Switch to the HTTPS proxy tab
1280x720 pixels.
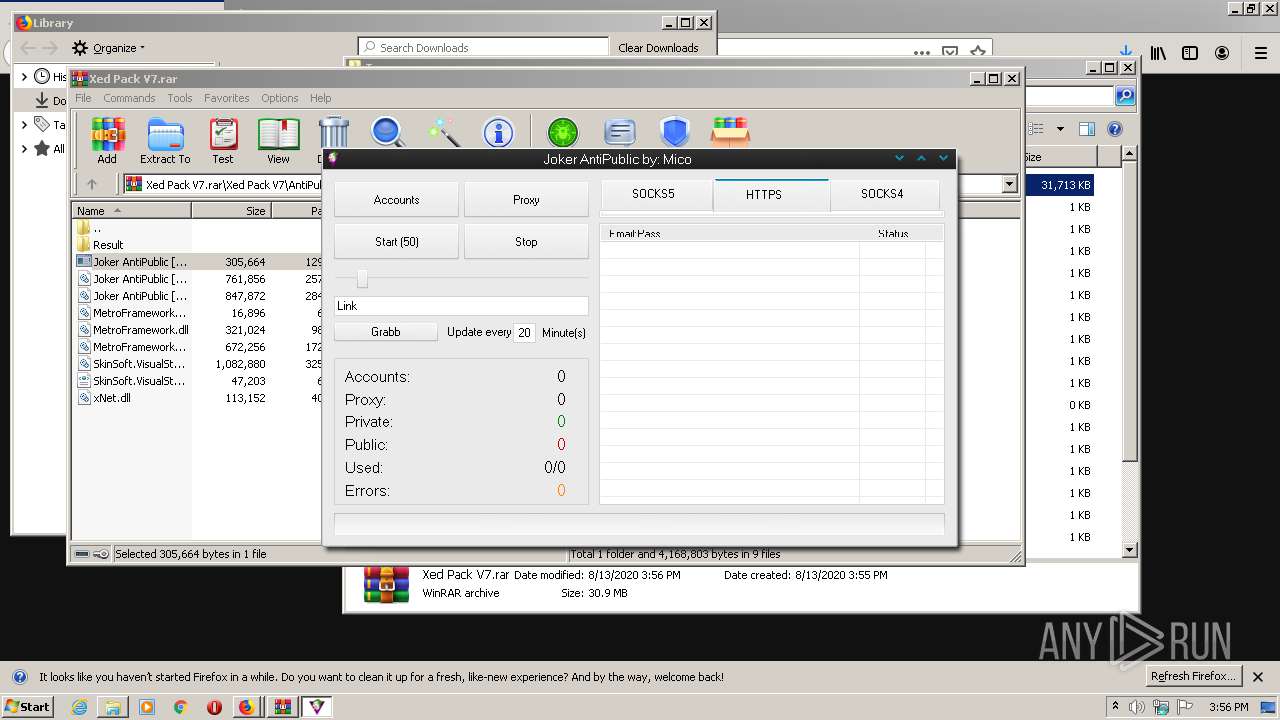(771, 195)
